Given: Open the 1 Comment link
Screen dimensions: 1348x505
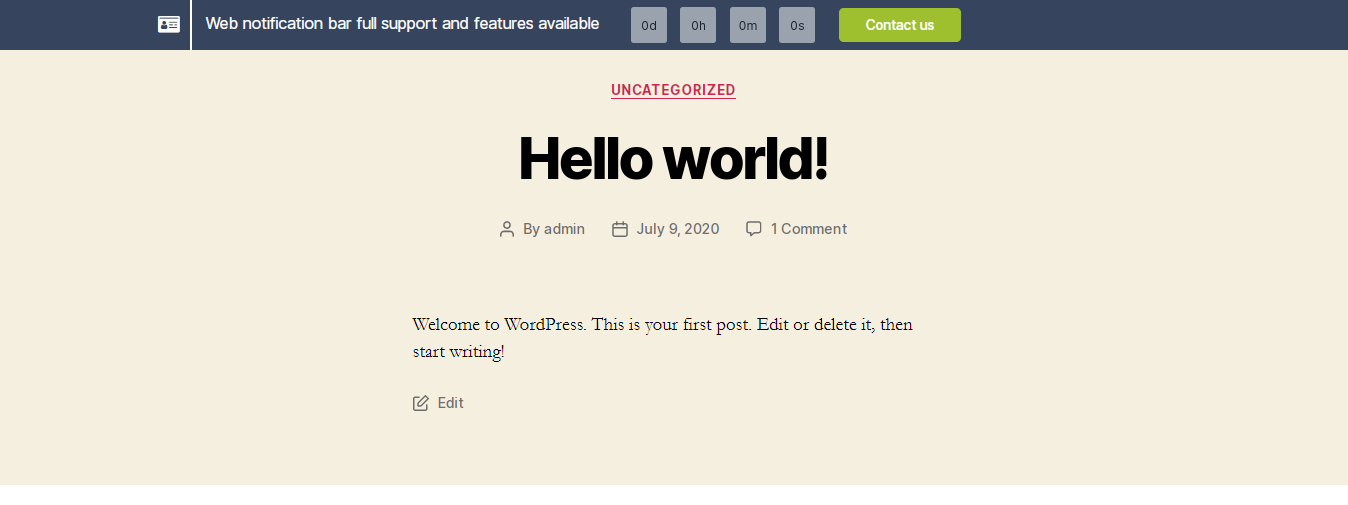Looking at the screenshot, I should tap(808, 229).
